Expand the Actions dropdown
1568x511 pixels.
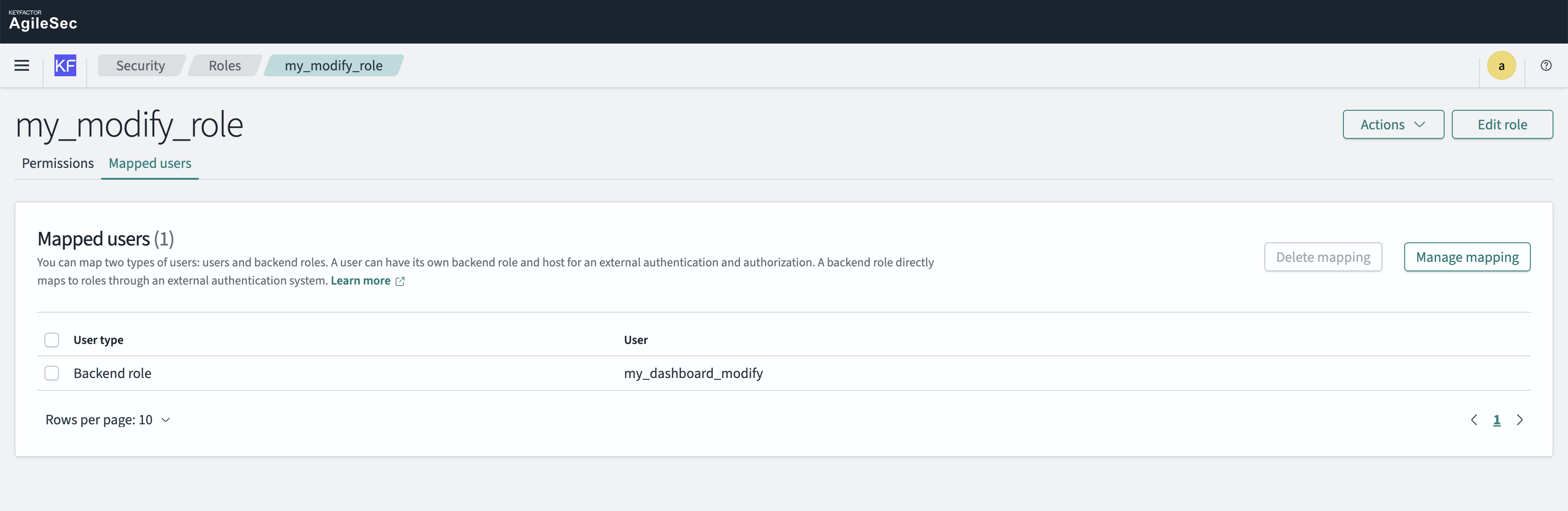pyautogui.click(x=1393, y=125)
